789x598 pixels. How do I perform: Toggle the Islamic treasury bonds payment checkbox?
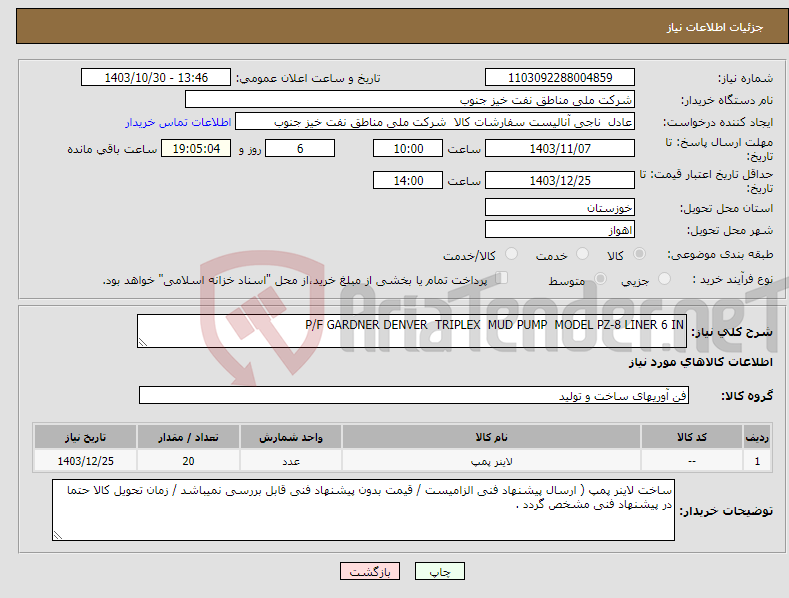(x=502, y=278)
